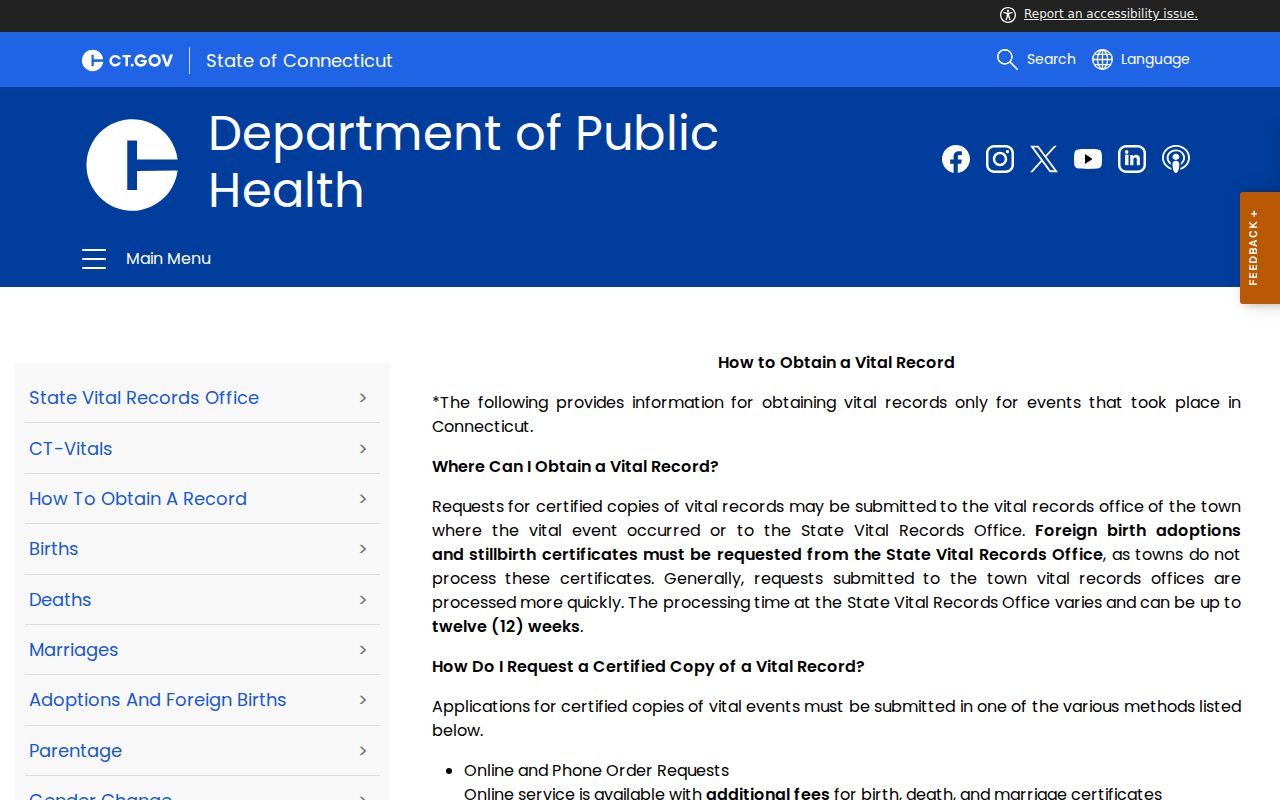This screenshot has height=800, width=1280.
Task: Click the Search label in header
Action: coord(1051,59)
